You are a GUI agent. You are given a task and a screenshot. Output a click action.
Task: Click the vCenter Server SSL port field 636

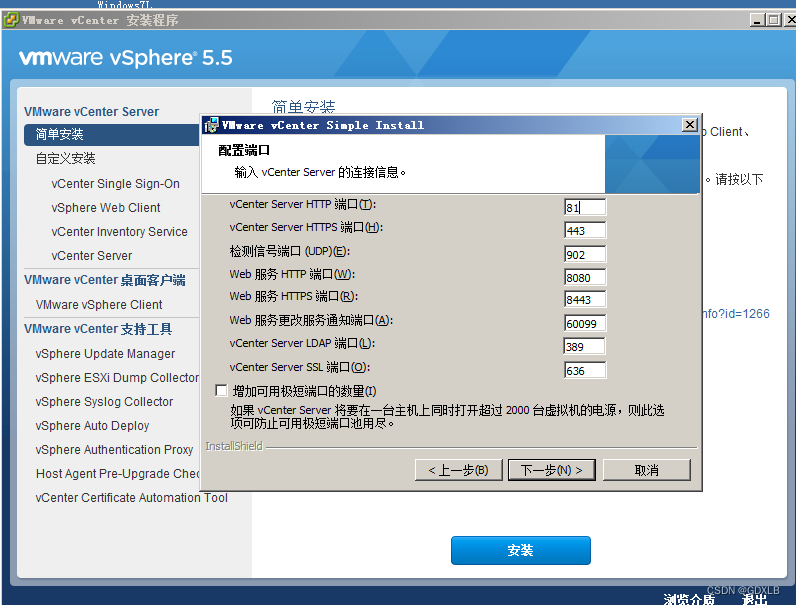pyautogui.click(x=585, y=371)
